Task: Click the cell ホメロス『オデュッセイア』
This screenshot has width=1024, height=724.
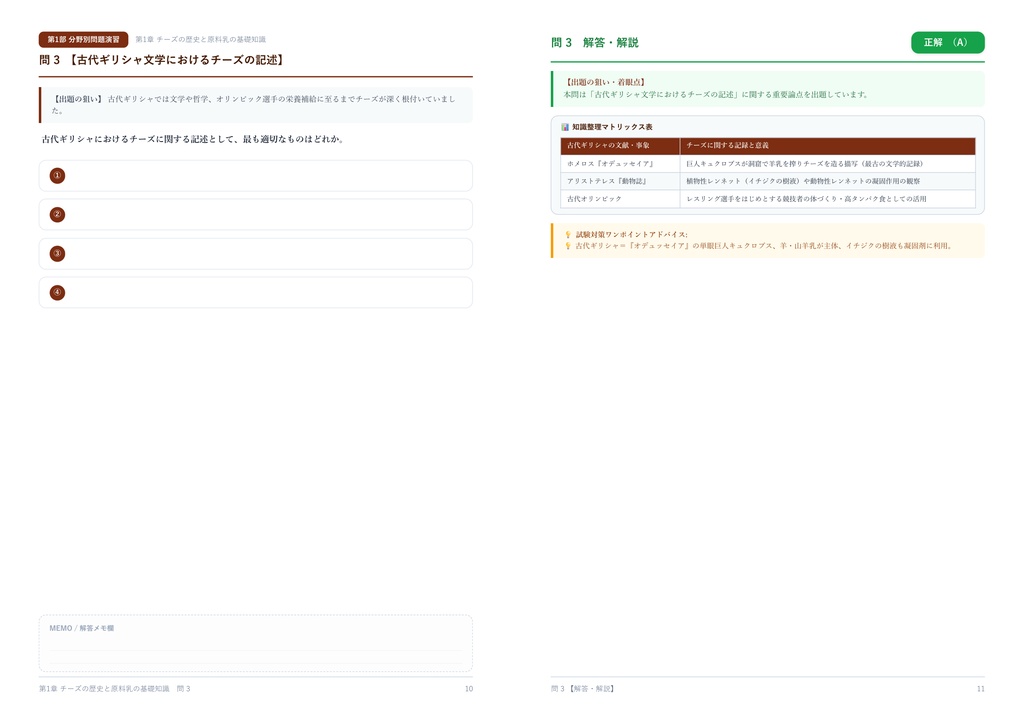Action: tap(620, 164)
